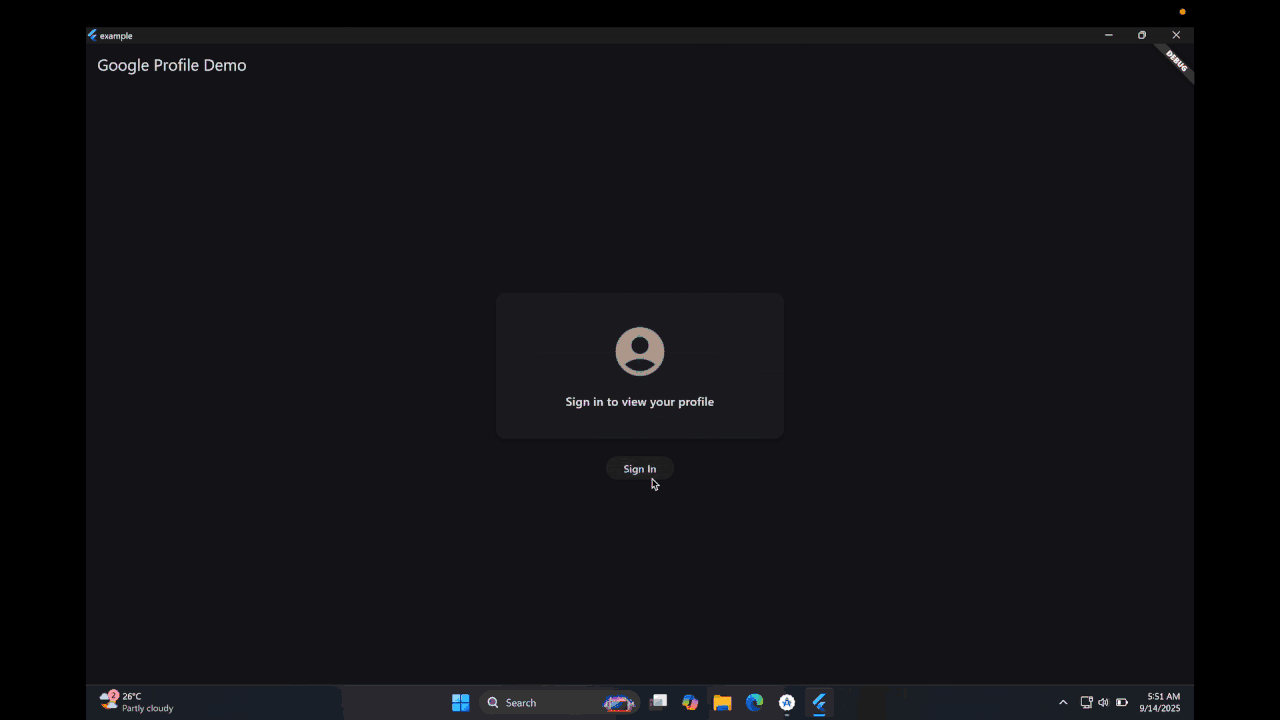Click the taskbar Search box
1280x720 pixels.
coord(559,702)
